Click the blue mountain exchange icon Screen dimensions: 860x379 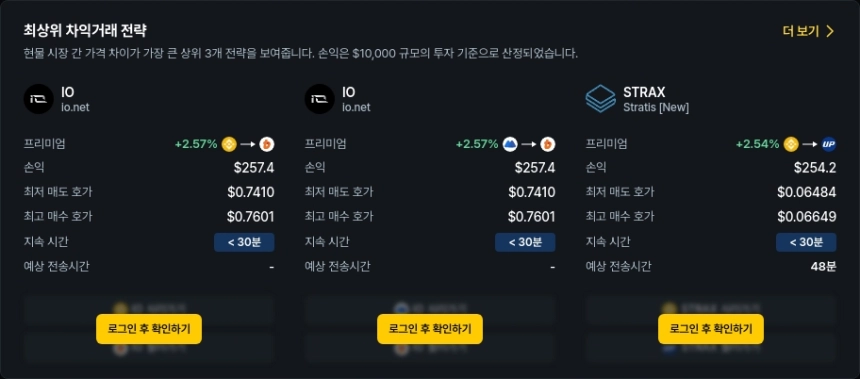pos(510,144)
